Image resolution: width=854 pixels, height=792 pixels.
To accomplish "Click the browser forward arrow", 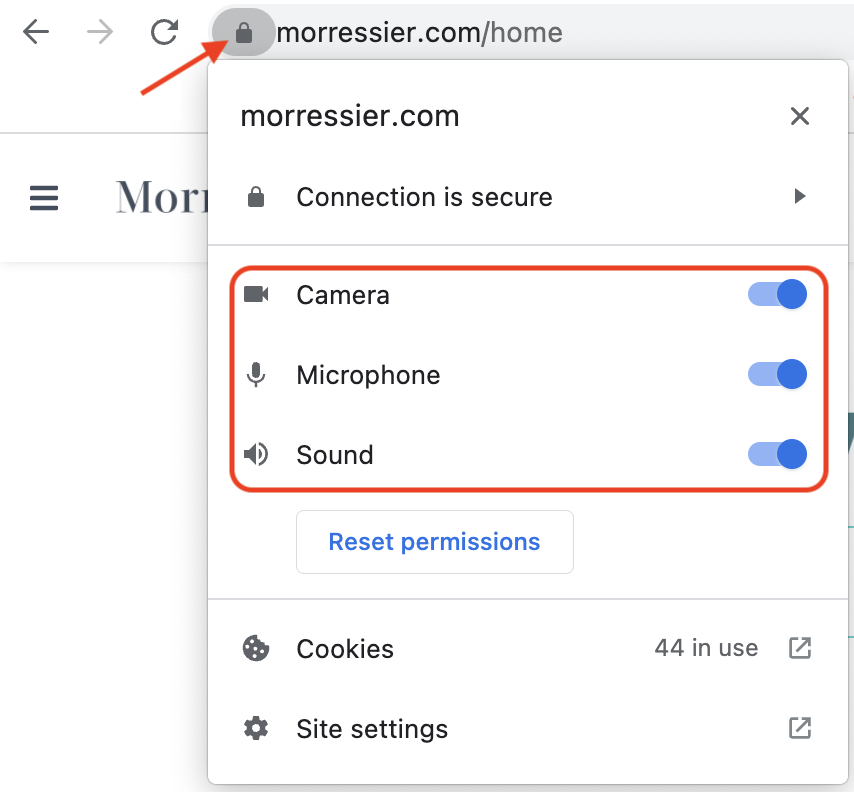I will click(x=100, y=32).
